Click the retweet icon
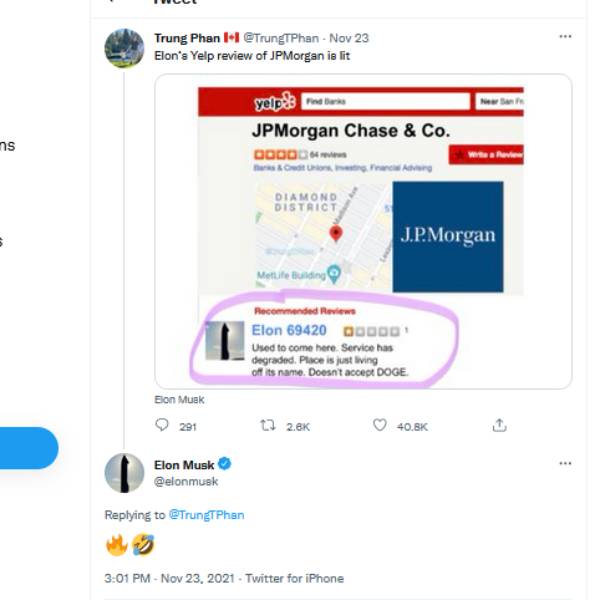Screen dimensions: 600x600 coord(267,425)
